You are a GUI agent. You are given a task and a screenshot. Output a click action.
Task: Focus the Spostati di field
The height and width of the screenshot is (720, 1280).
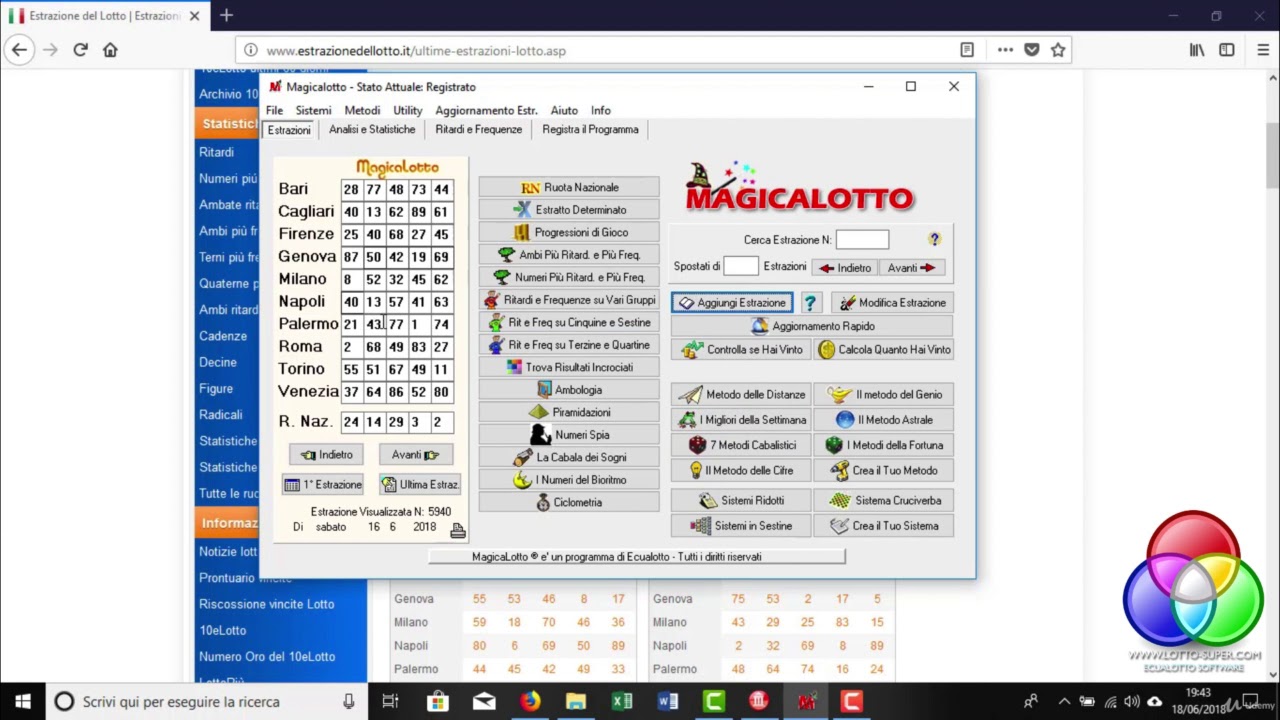click(x=741, y=266)
